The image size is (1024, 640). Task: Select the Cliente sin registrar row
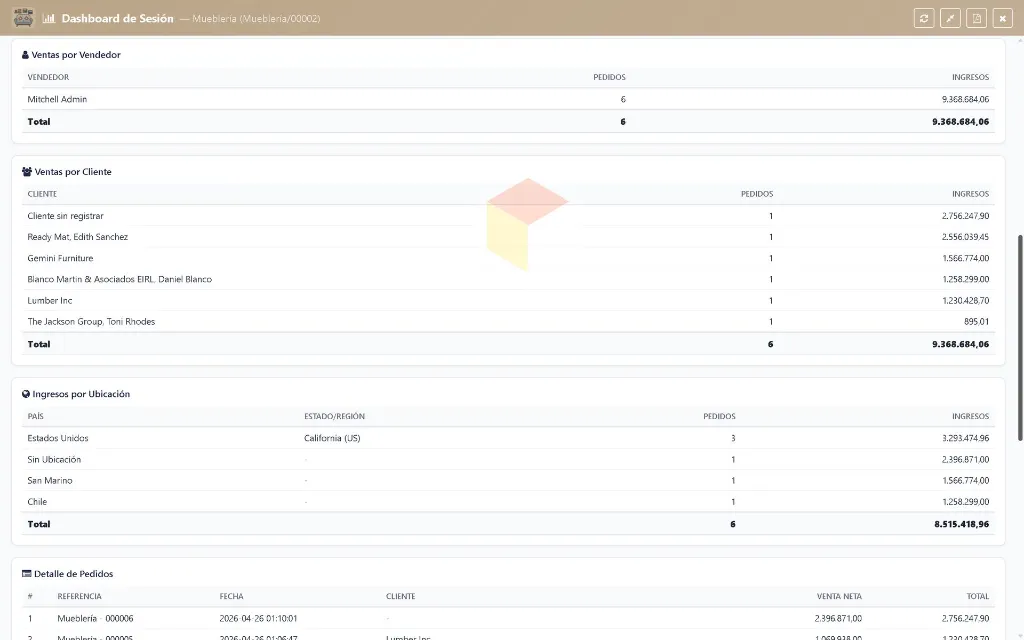point(508,216)
